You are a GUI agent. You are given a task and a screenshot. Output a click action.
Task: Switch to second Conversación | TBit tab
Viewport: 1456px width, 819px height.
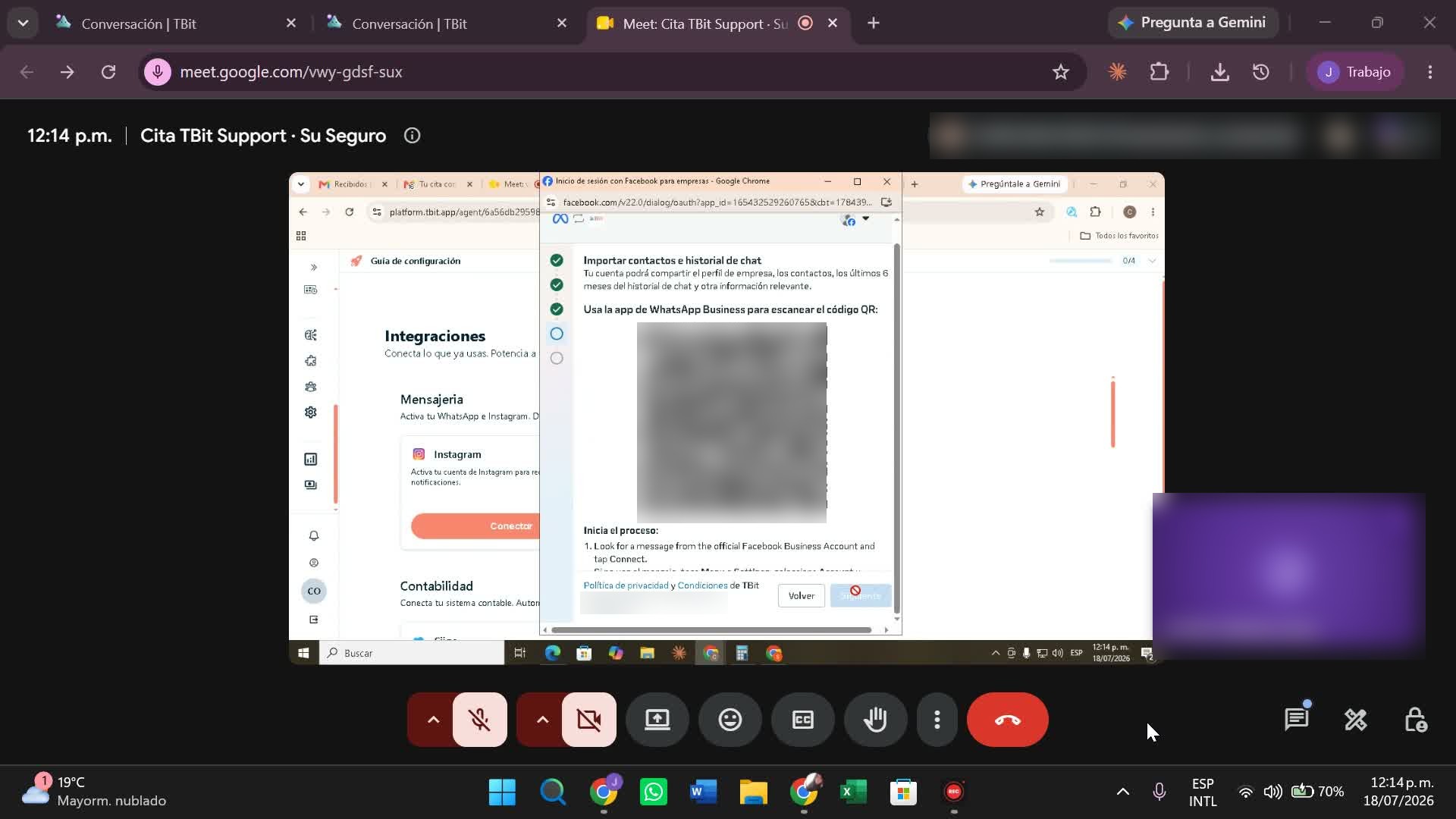pyautogui.click(x=447, y=24)
